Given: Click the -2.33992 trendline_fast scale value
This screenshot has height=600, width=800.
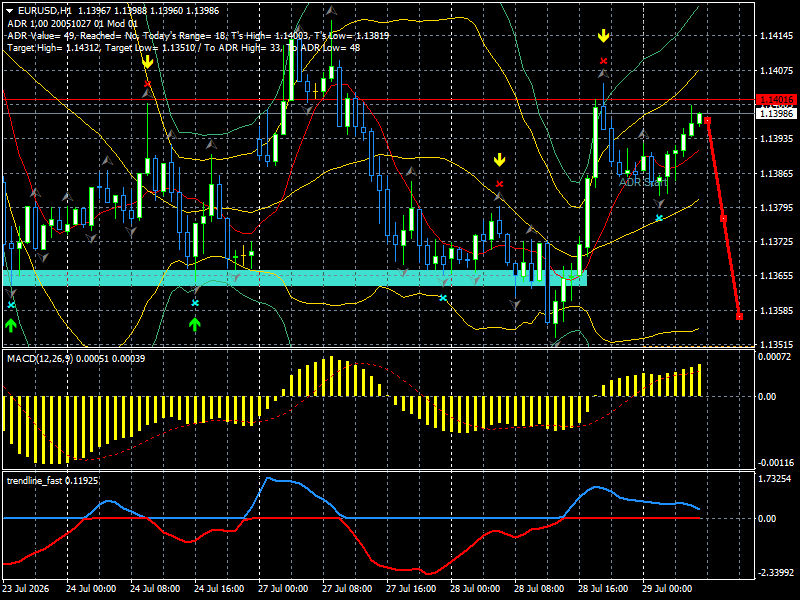Looking at the screenshot, I should 776,573.
